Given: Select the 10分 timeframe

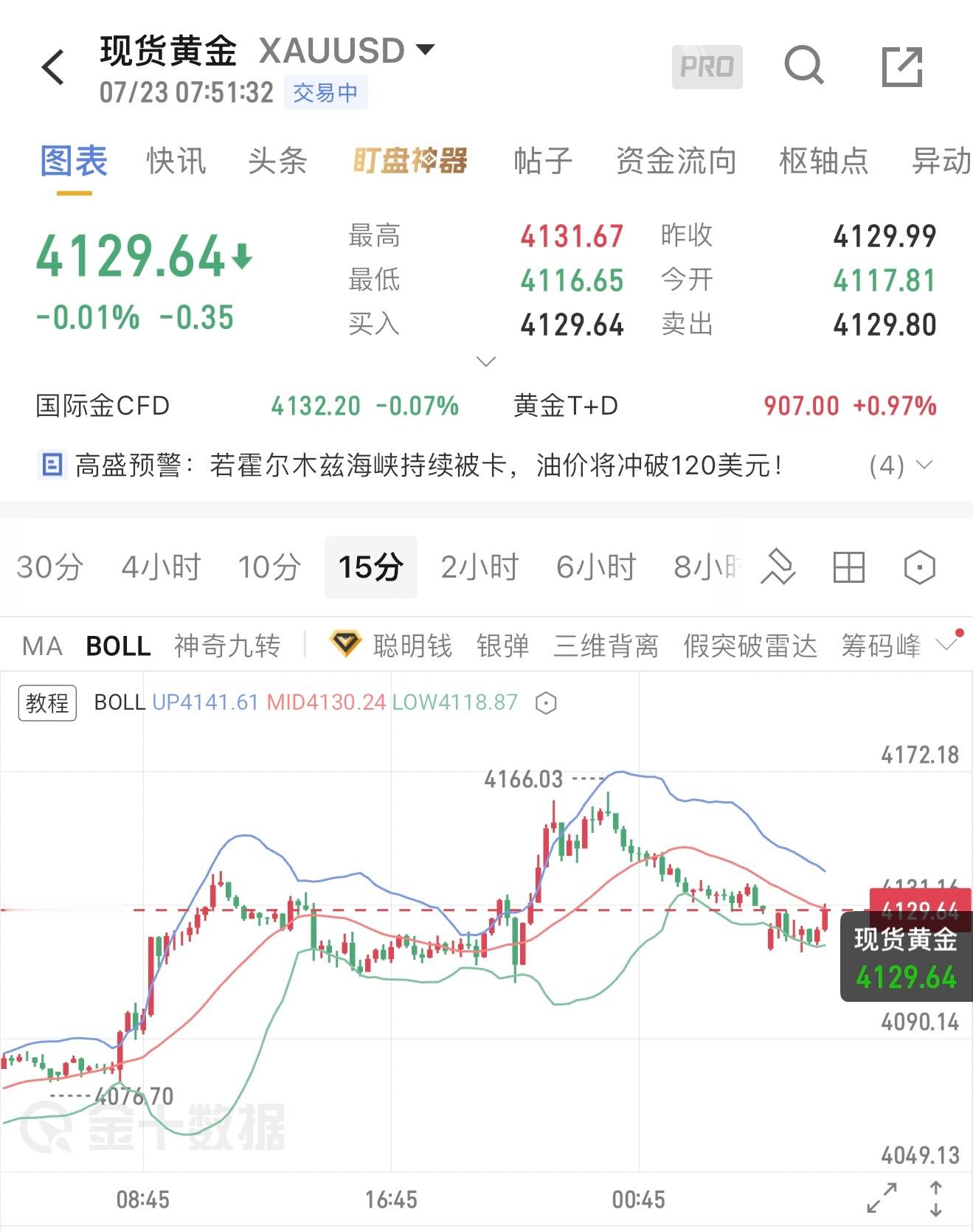Looking at the screenshot, I should (270, 567).
